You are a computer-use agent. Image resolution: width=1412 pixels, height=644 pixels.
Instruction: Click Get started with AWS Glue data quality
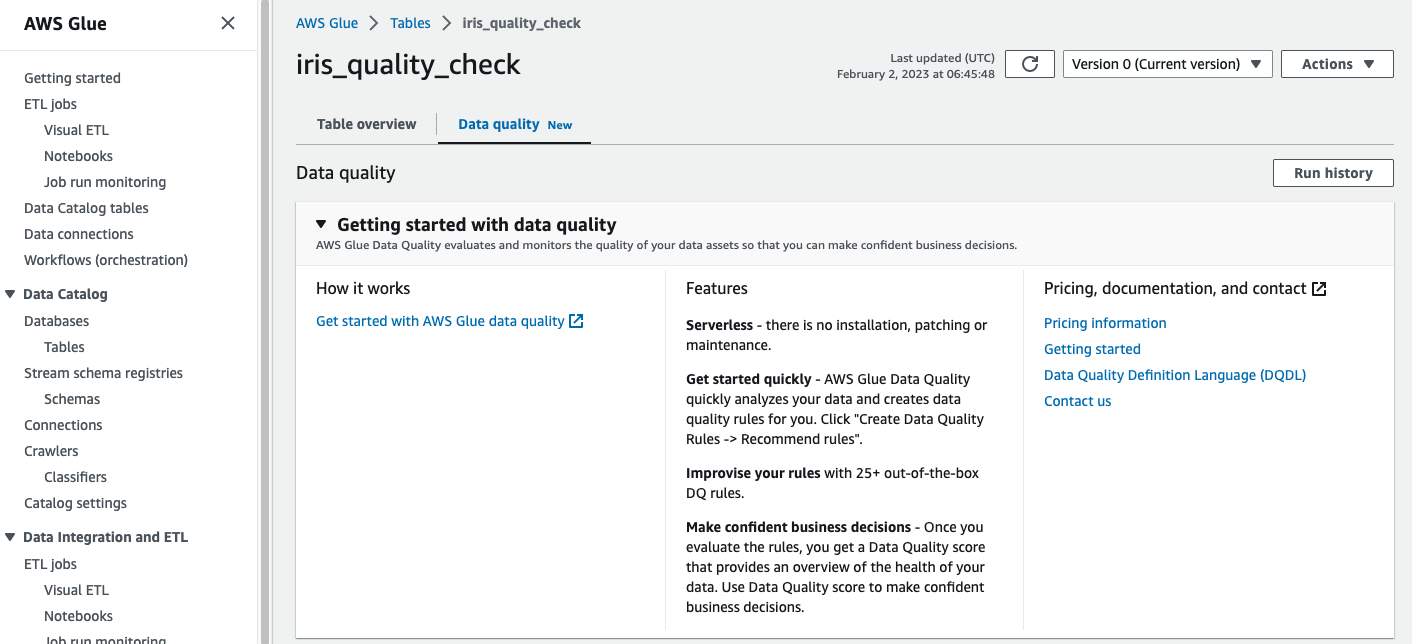440,321
